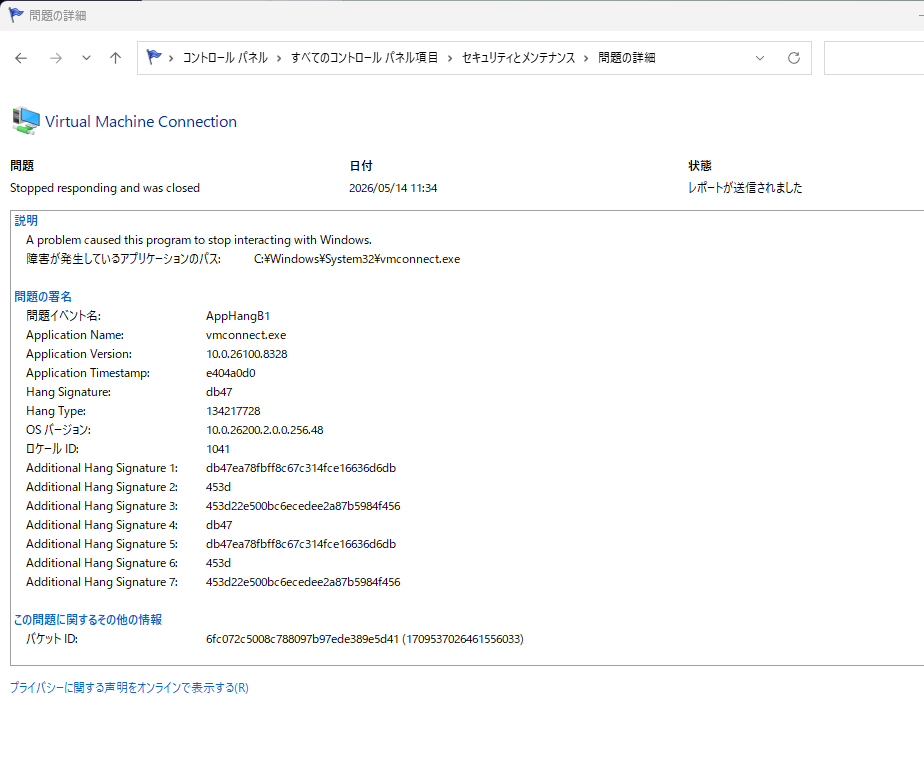924x780 pixels.
Task: Click Additional Hang Signature 1 value
Action: (x=301, y=468)
